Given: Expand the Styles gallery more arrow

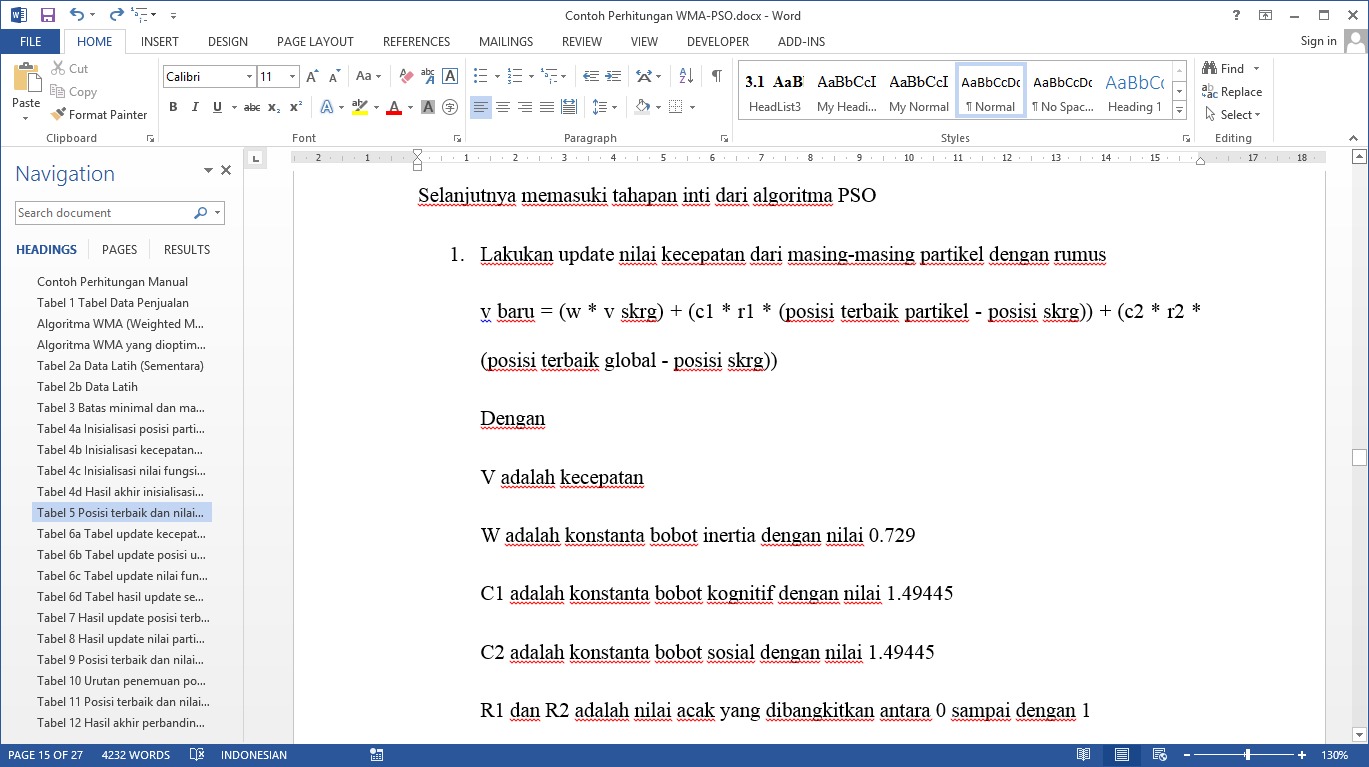Looking at the screenshot, I should pyautogui.click(x=1179, y=108).
